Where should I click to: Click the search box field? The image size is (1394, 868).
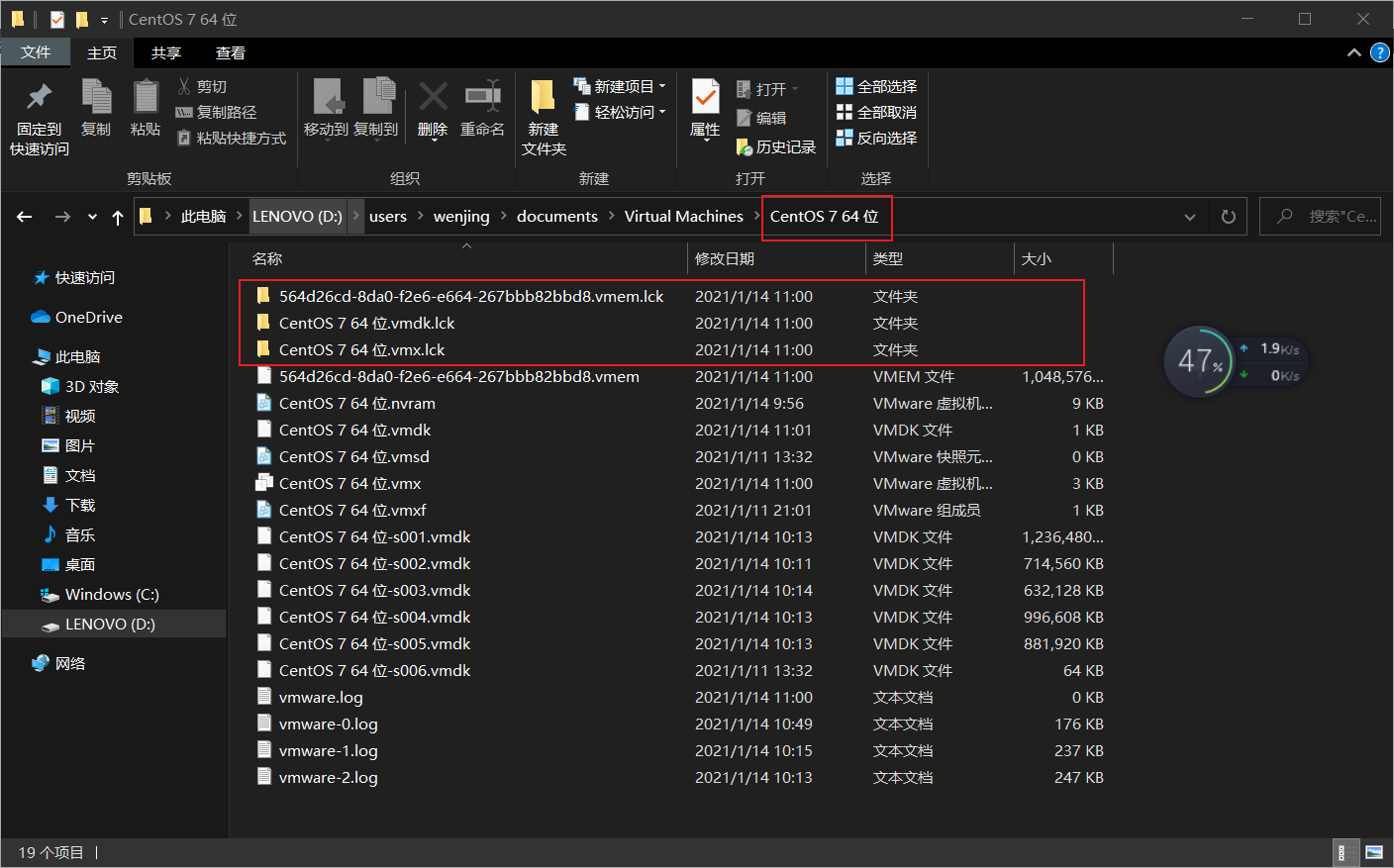tap(1320, 217)
